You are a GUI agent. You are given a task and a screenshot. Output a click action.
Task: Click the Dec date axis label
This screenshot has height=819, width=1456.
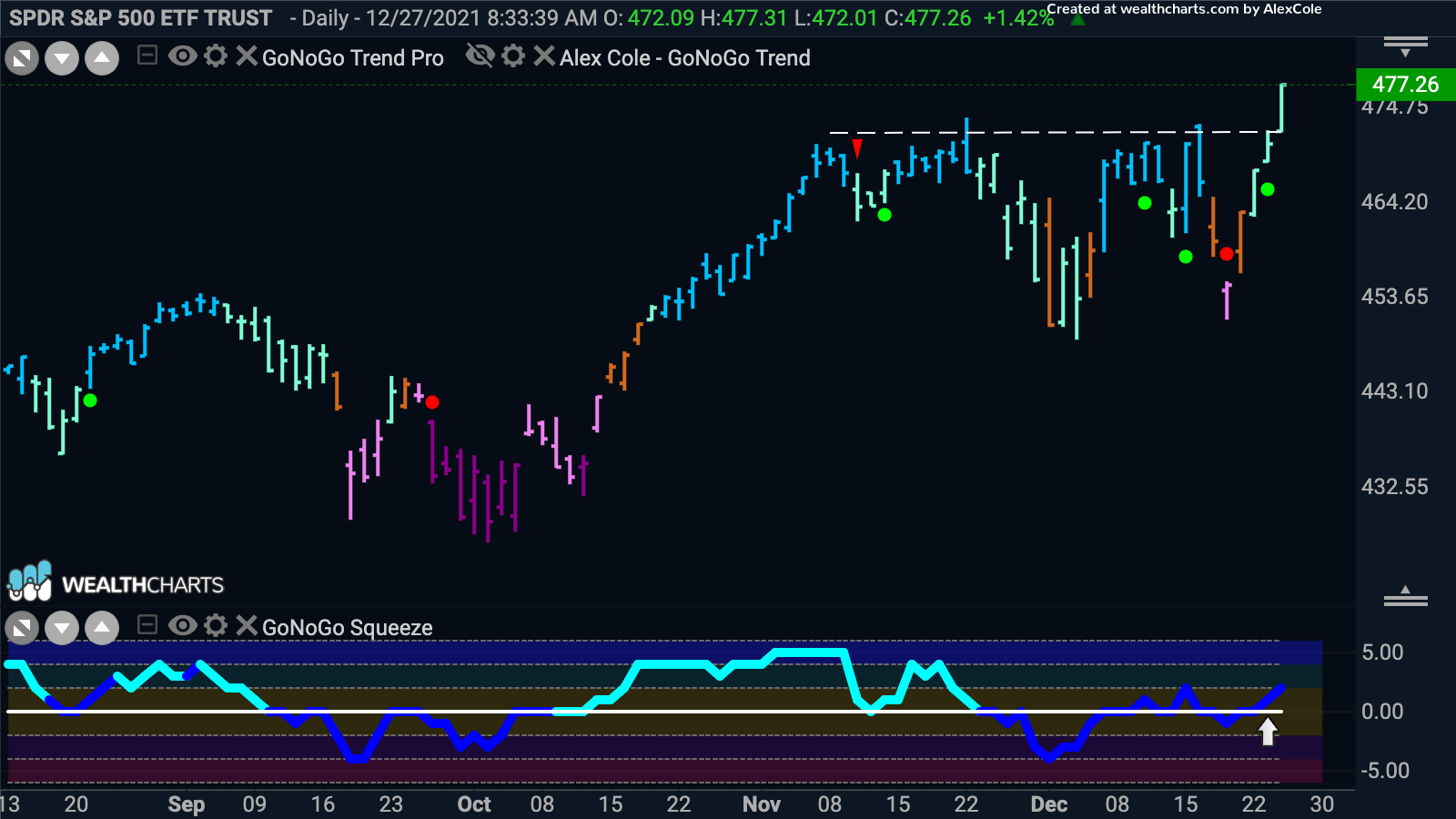coord(1049,804)
